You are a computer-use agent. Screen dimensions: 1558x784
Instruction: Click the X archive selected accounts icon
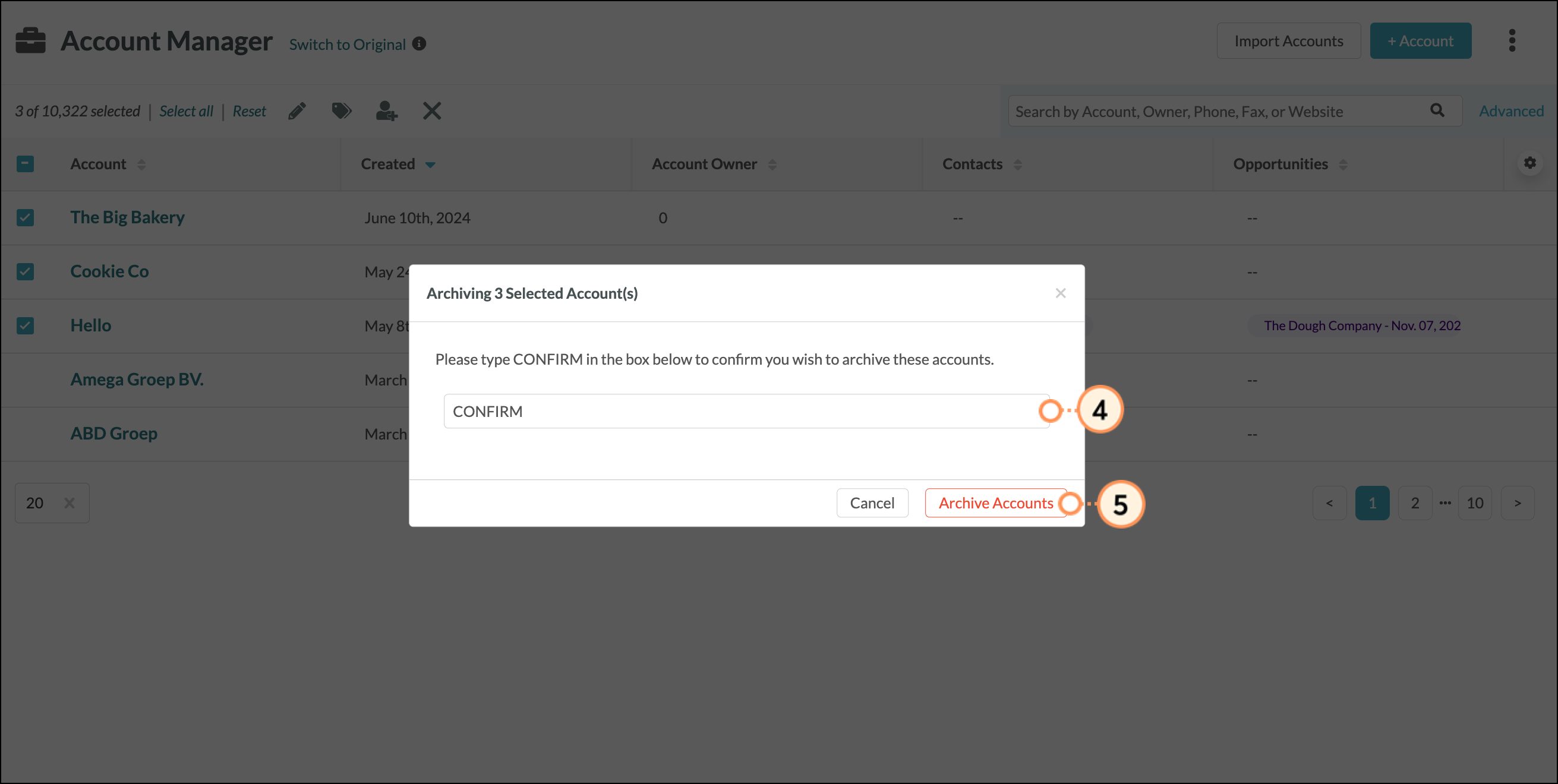pos(432,110)
